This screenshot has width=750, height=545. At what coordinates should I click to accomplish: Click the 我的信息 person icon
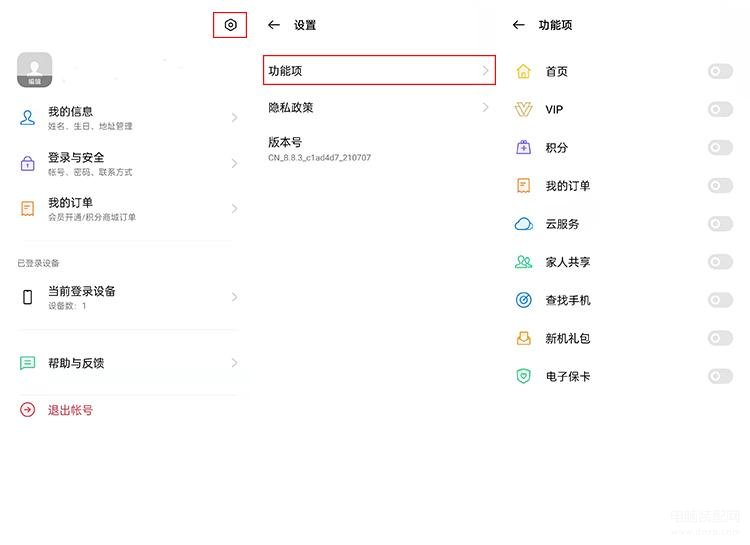pos(27,118)
